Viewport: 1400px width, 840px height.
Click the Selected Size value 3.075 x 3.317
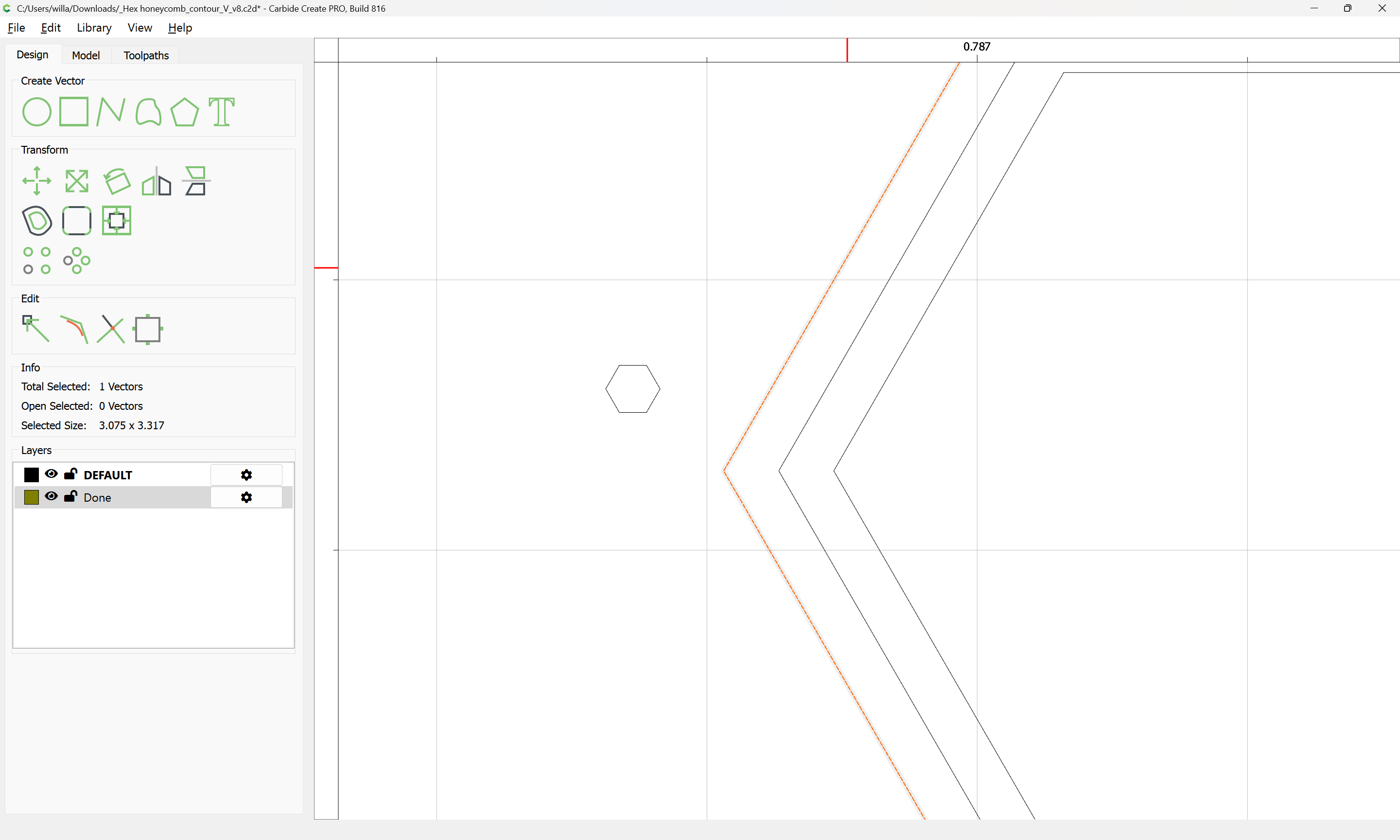132,425
